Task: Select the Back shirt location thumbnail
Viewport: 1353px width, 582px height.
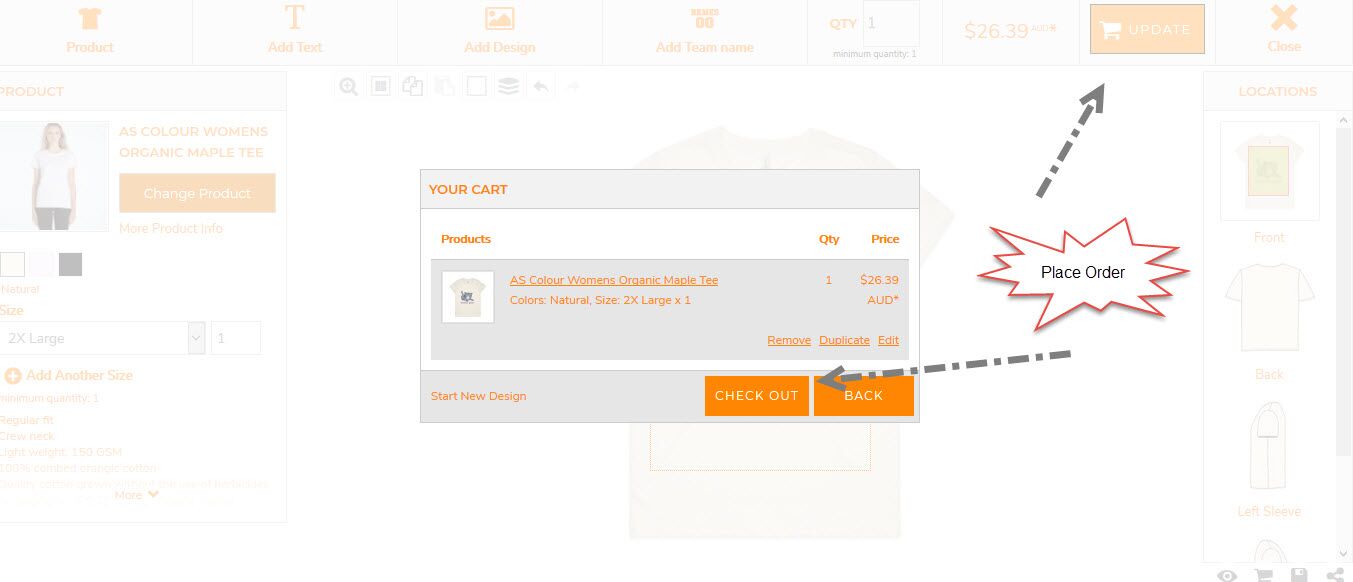Action: click(x=1268, y=307)
